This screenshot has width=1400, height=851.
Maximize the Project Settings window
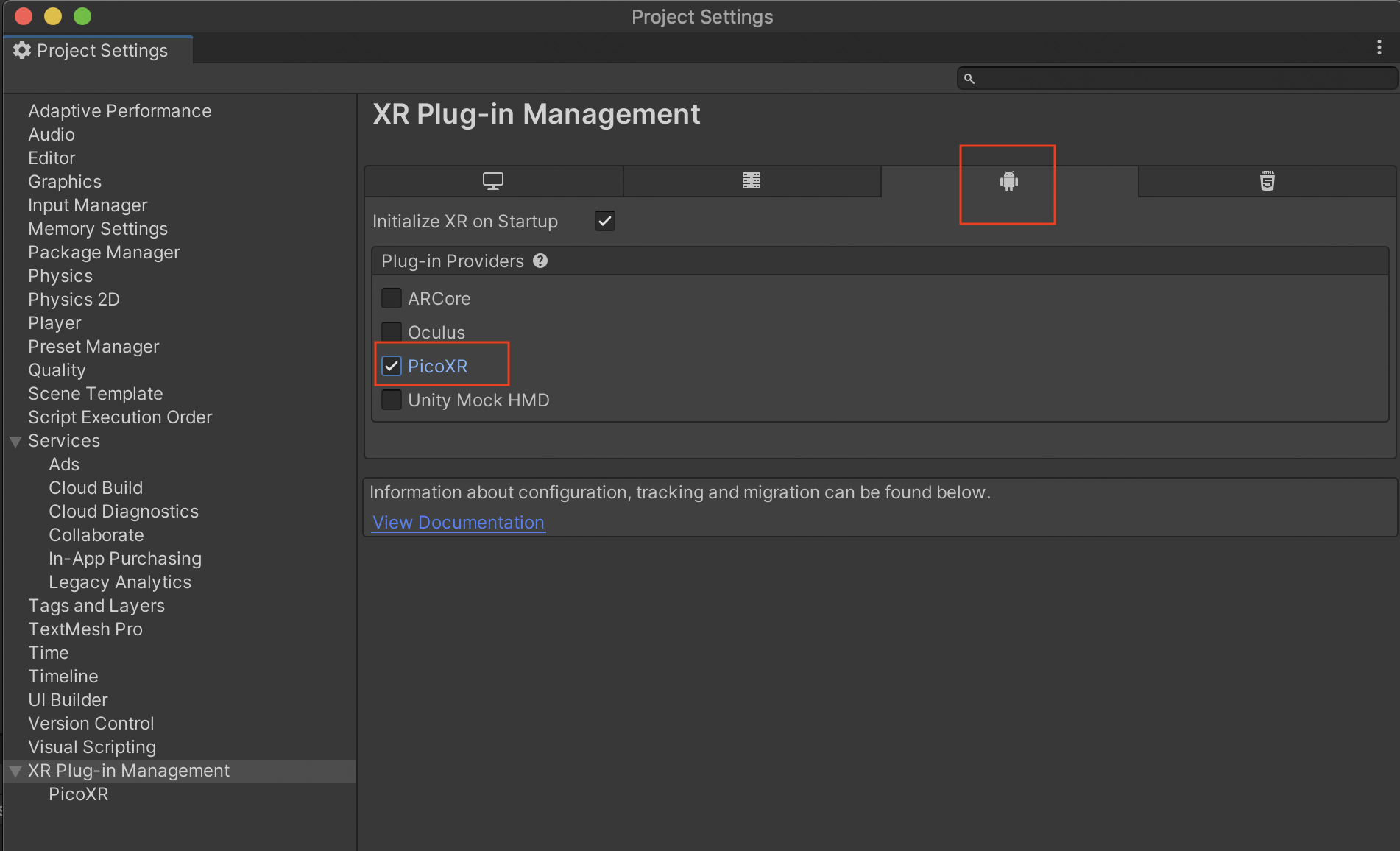pyautogui.click(x=82, y=16)
